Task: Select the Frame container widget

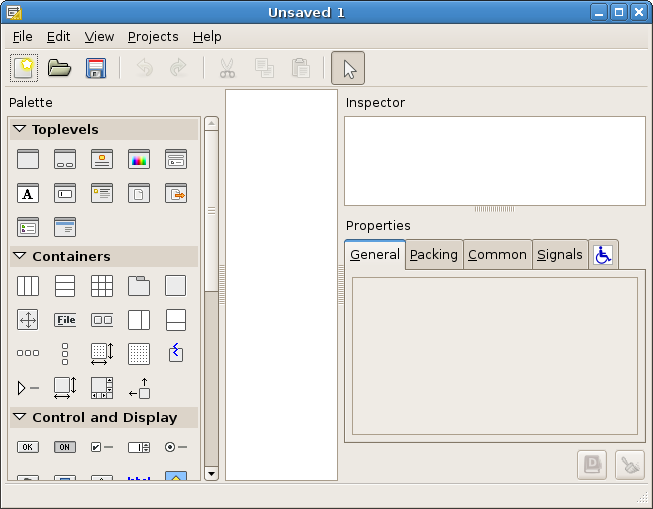Action: [176, 286]
